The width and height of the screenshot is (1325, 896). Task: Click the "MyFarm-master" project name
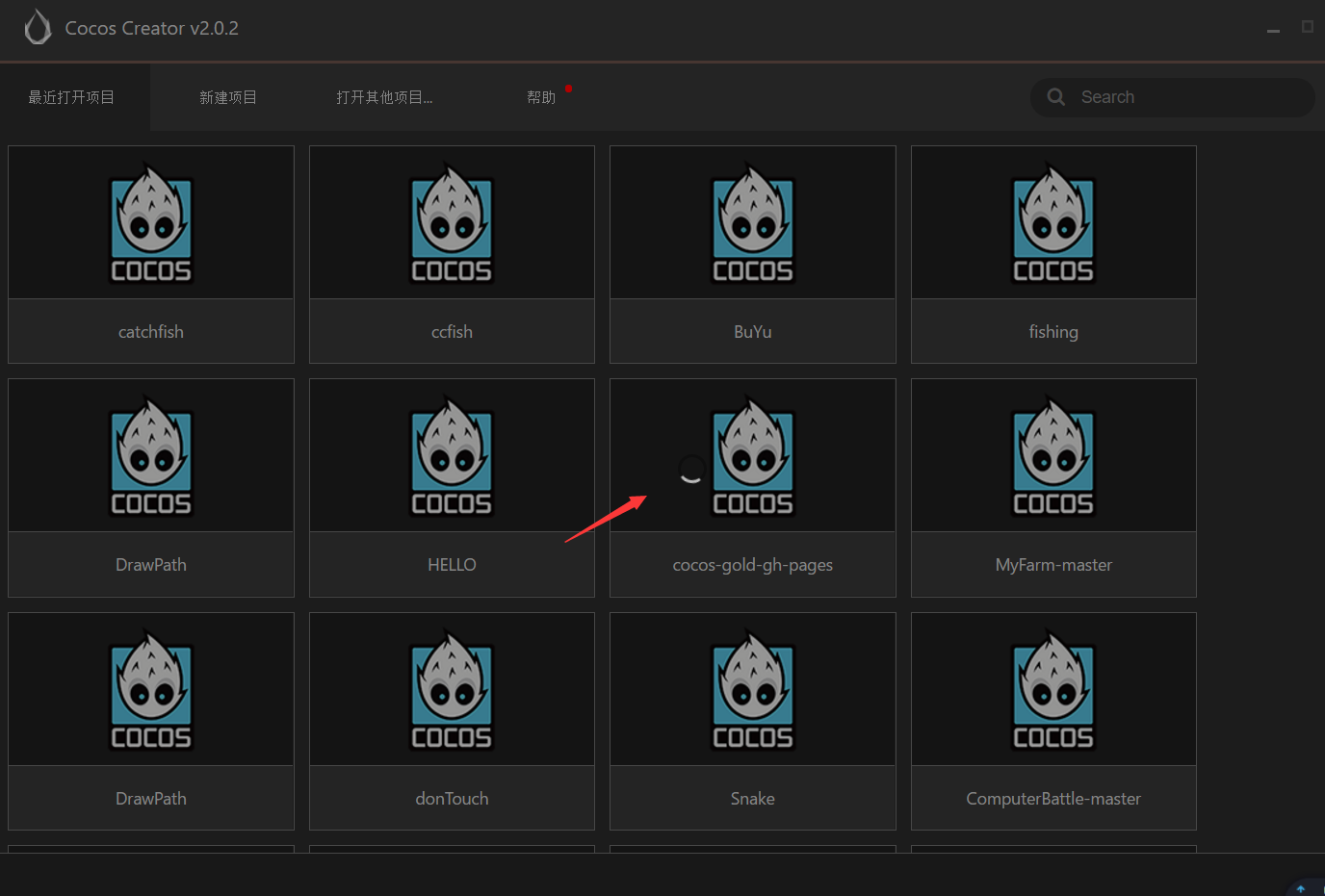[x=1053, y=565]
